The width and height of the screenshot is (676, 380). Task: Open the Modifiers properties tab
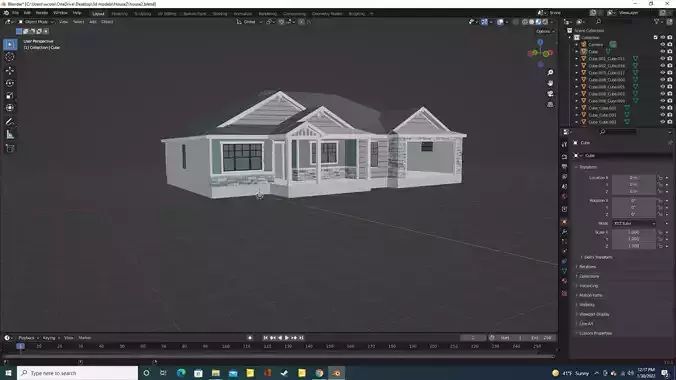[x=564, y=232]
